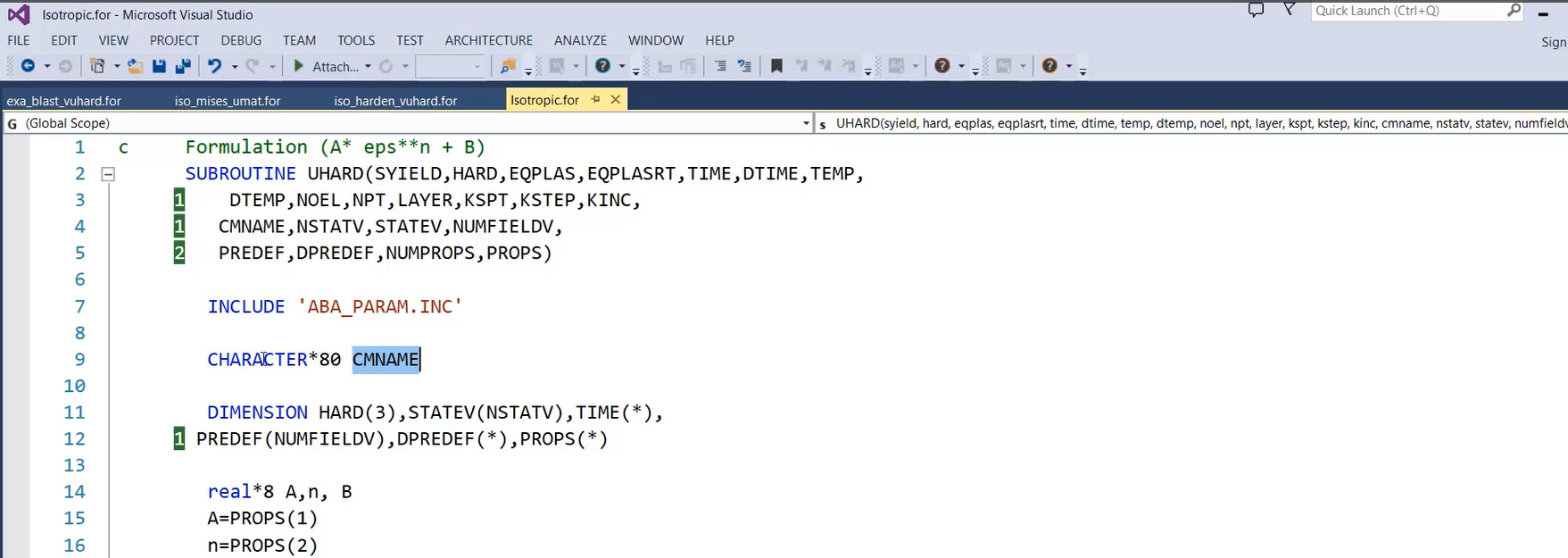Click the highlighted CMNAME text on line 9
Image resolution: width=1568 pixels, height=558 pixels.
[386, 359]
